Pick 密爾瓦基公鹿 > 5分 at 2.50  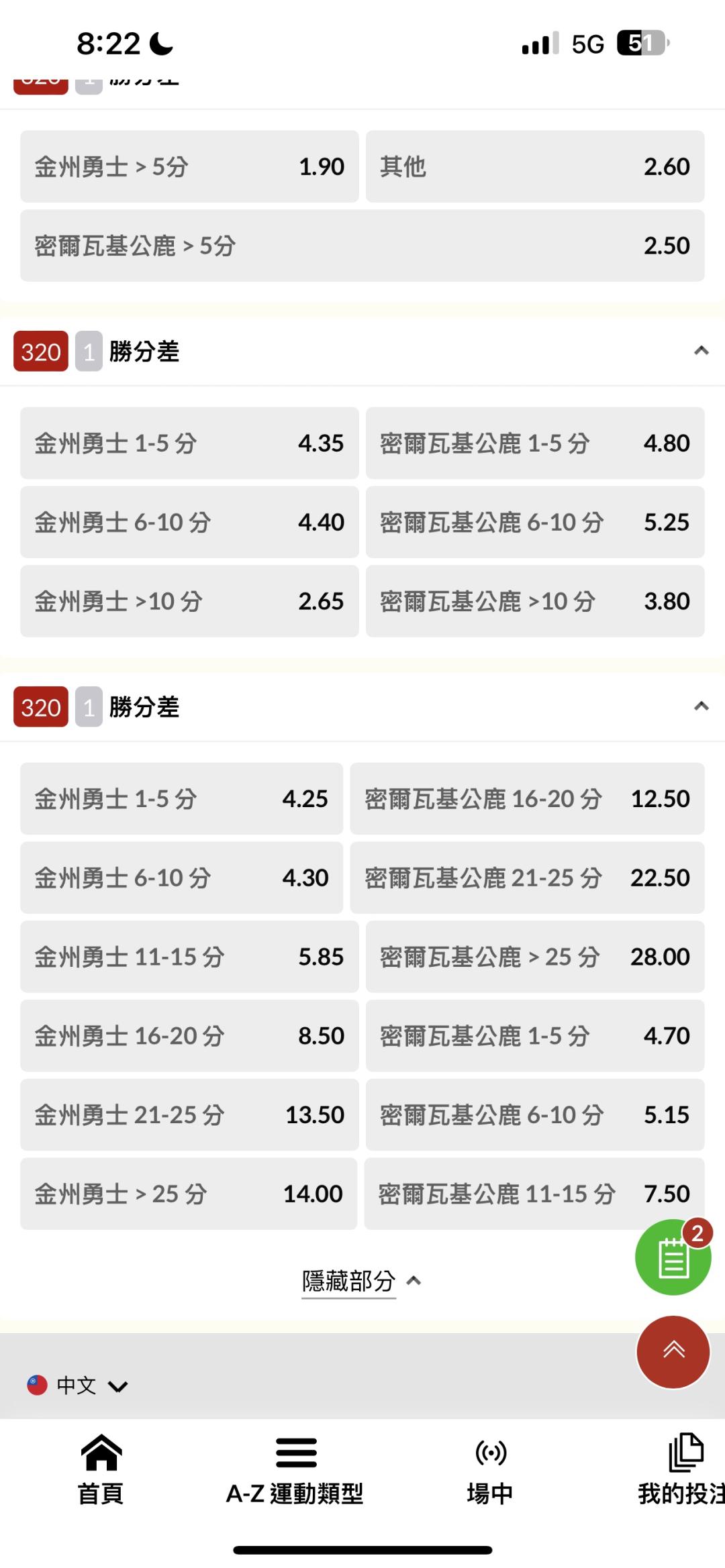(362, 246)
